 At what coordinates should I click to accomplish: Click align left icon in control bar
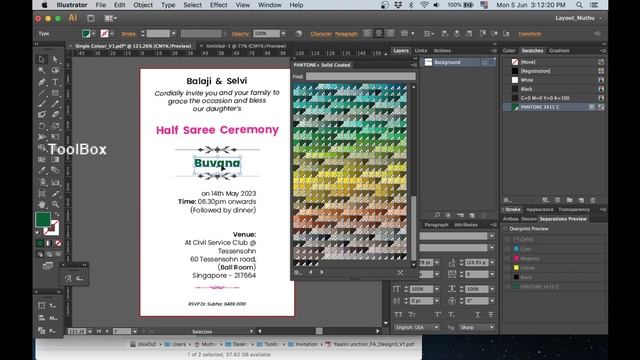368,33
